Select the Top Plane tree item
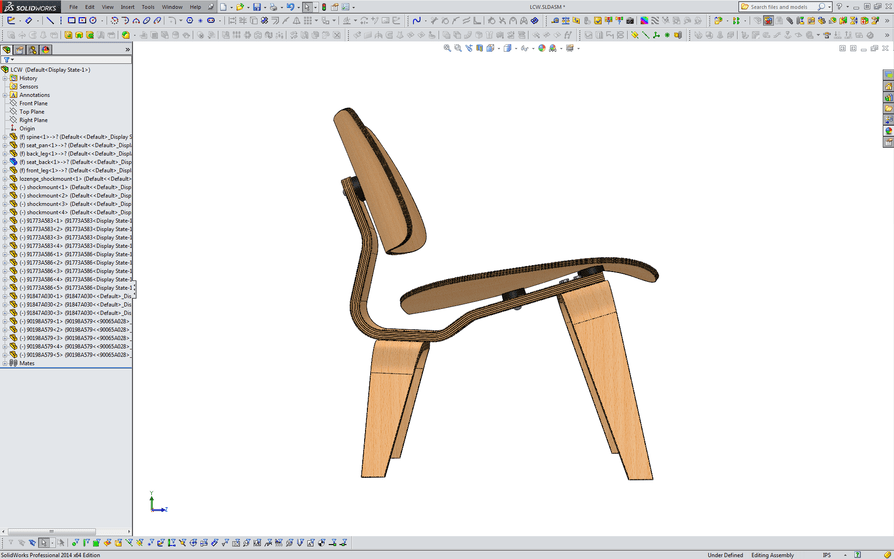894x559 pixels. point(31,112)
